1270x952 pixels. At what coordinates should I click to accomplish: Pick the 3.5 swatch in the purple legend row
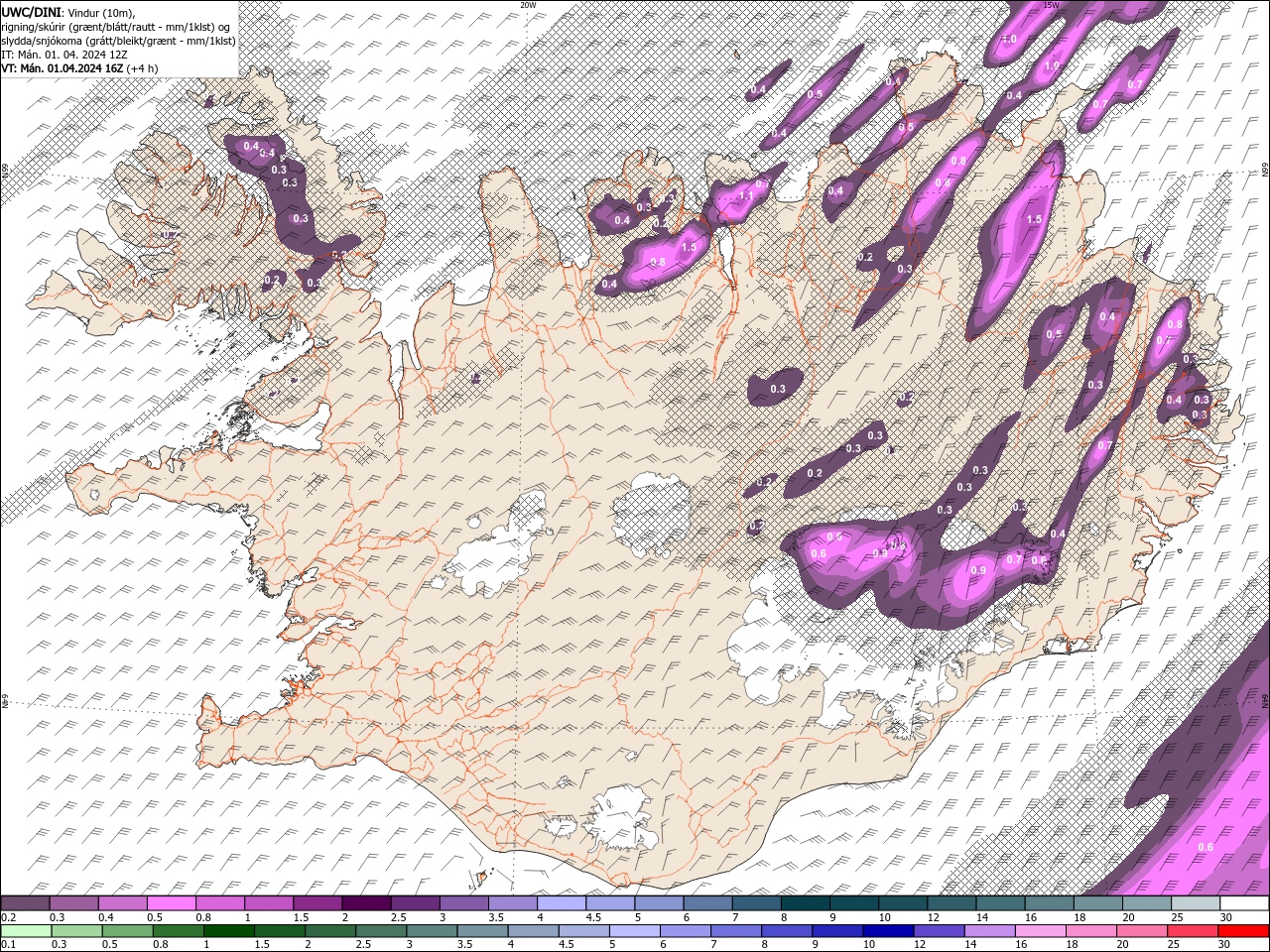click(512, 903)
